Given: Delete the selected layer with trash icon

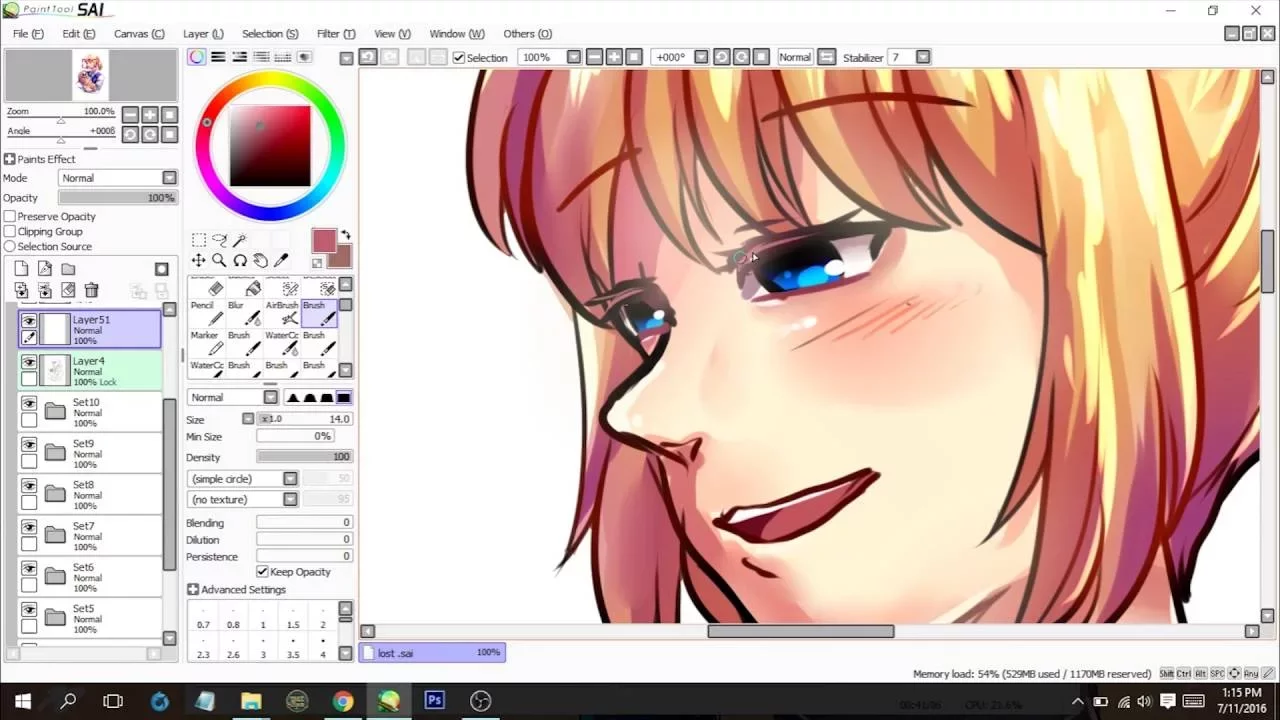Looking at the screenshot, I should coord(91,291).
